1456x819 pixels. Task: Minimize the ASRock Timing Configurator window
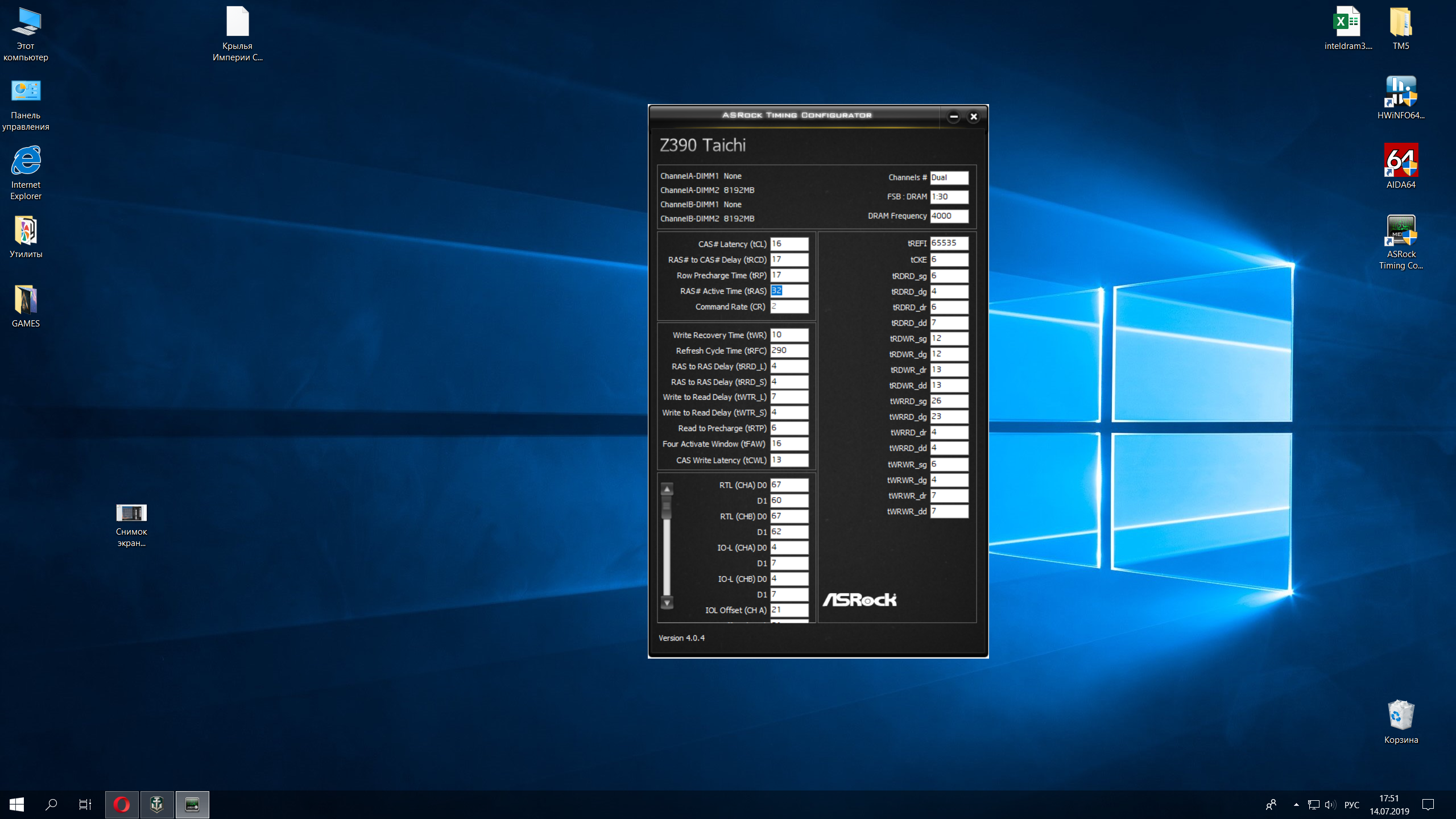click(x=954, y=117)
